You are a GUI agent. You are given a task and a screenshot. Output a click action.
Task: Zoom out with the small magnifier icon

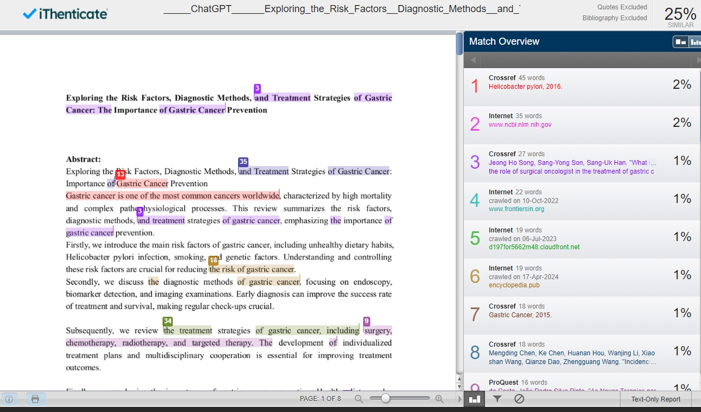(x=359, y=399)
